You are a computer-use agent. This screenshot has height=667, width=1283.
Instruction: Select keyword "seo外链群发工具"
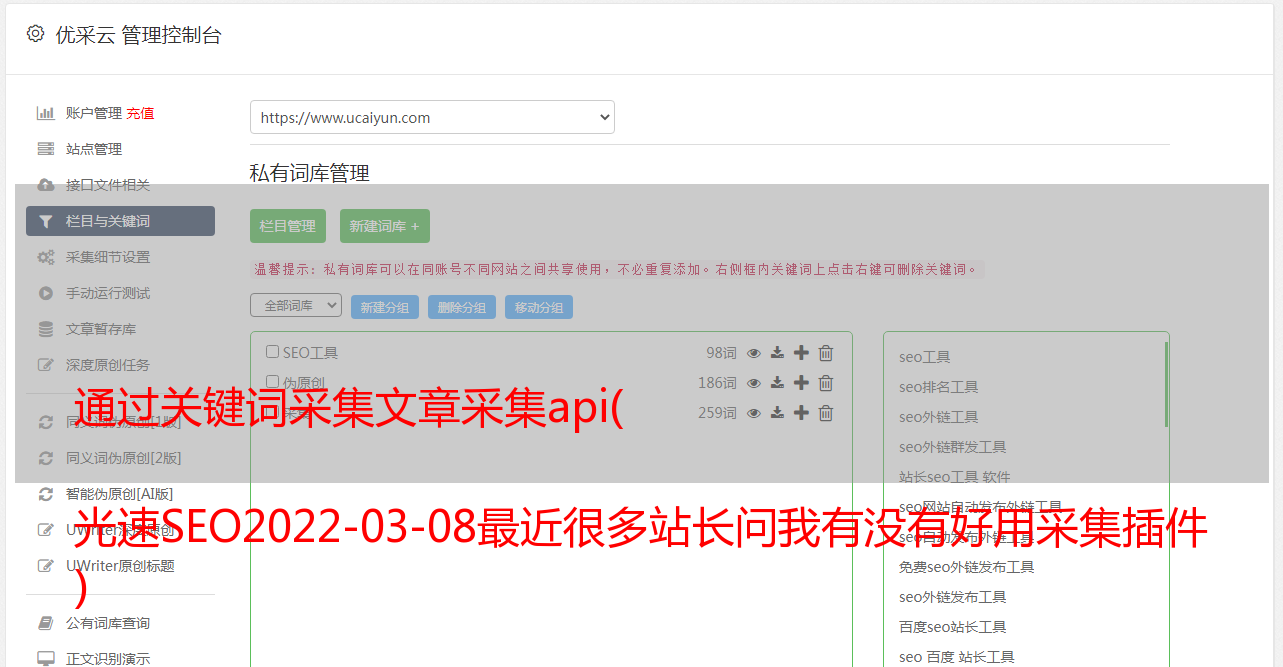(953, 447)
